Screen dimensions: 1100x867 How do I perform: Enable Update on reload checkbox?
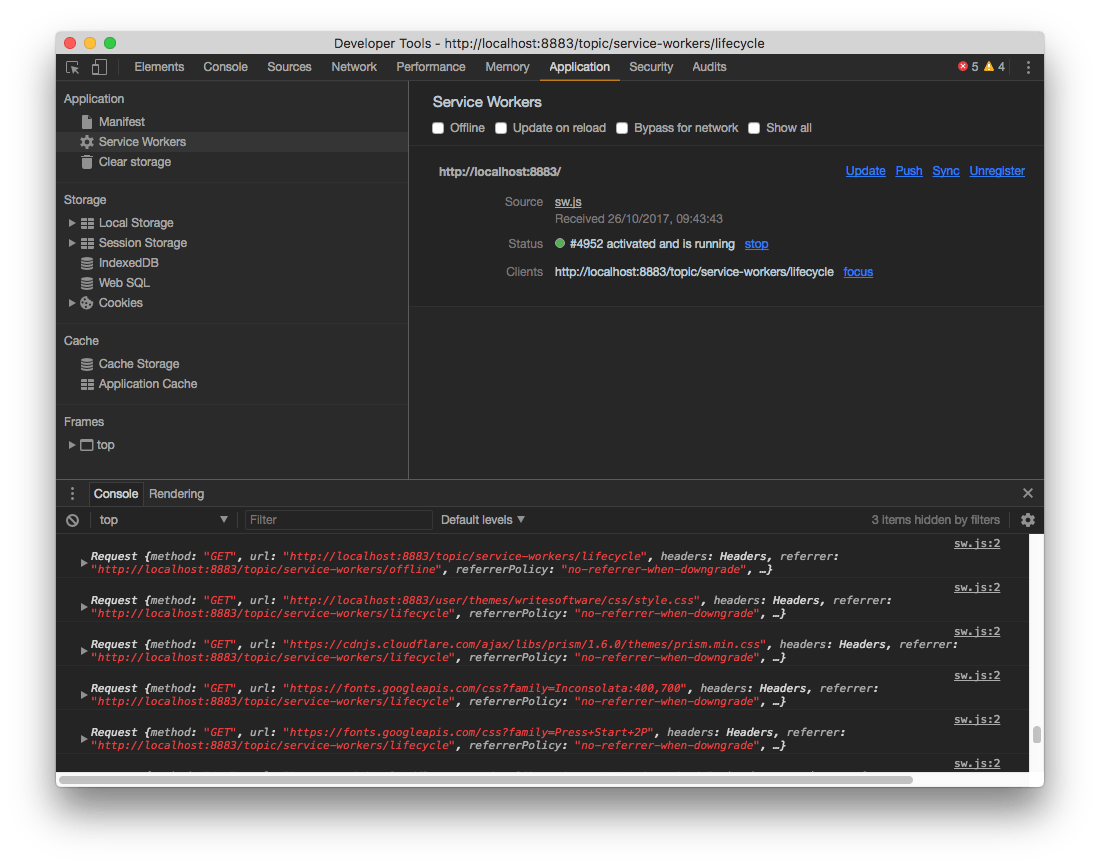coord(502,128)
